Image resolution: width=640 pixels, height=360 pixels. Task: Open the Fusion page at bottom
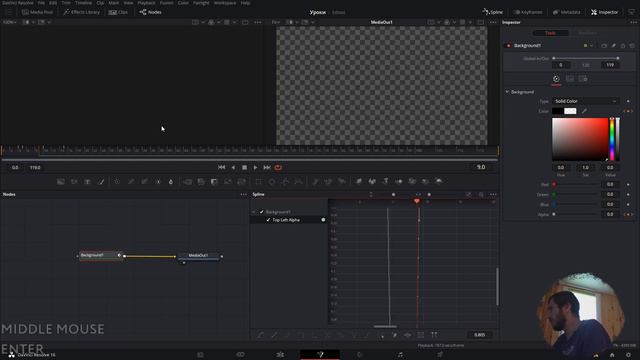[320, 355]
